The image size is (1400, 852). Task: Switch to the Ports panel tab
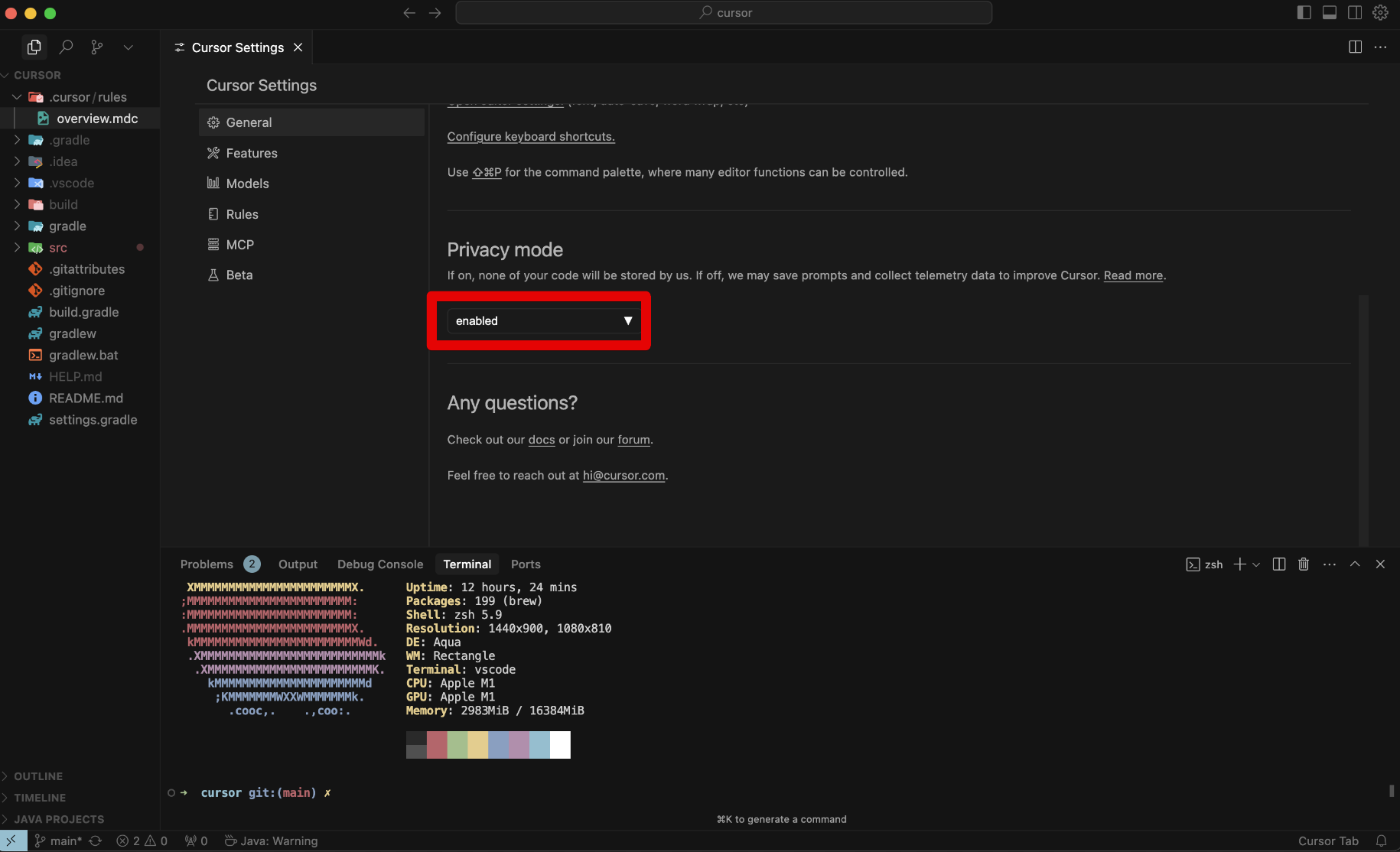click(x=526, y=564)
